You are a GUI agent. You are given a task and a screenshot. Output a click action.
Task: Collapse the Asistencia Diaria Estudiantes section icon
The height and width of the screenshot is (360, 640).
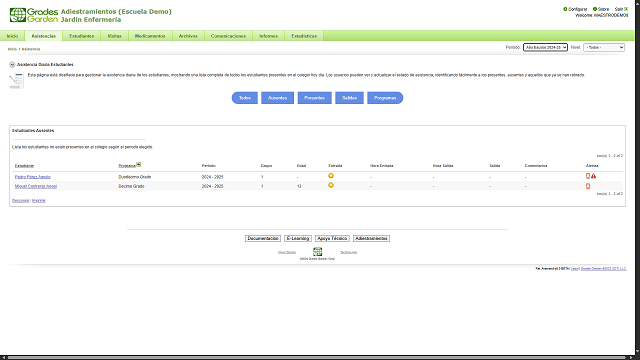[12, 64]
